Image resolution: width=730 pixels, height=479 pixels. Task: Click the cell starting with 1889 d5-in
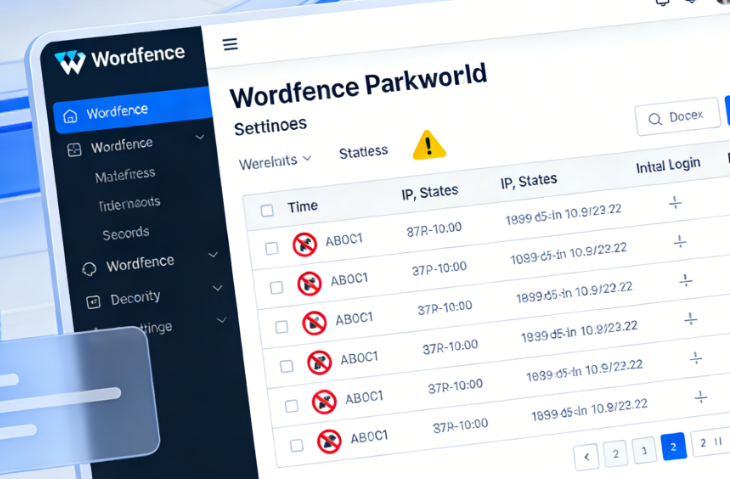tap(584, 371)
